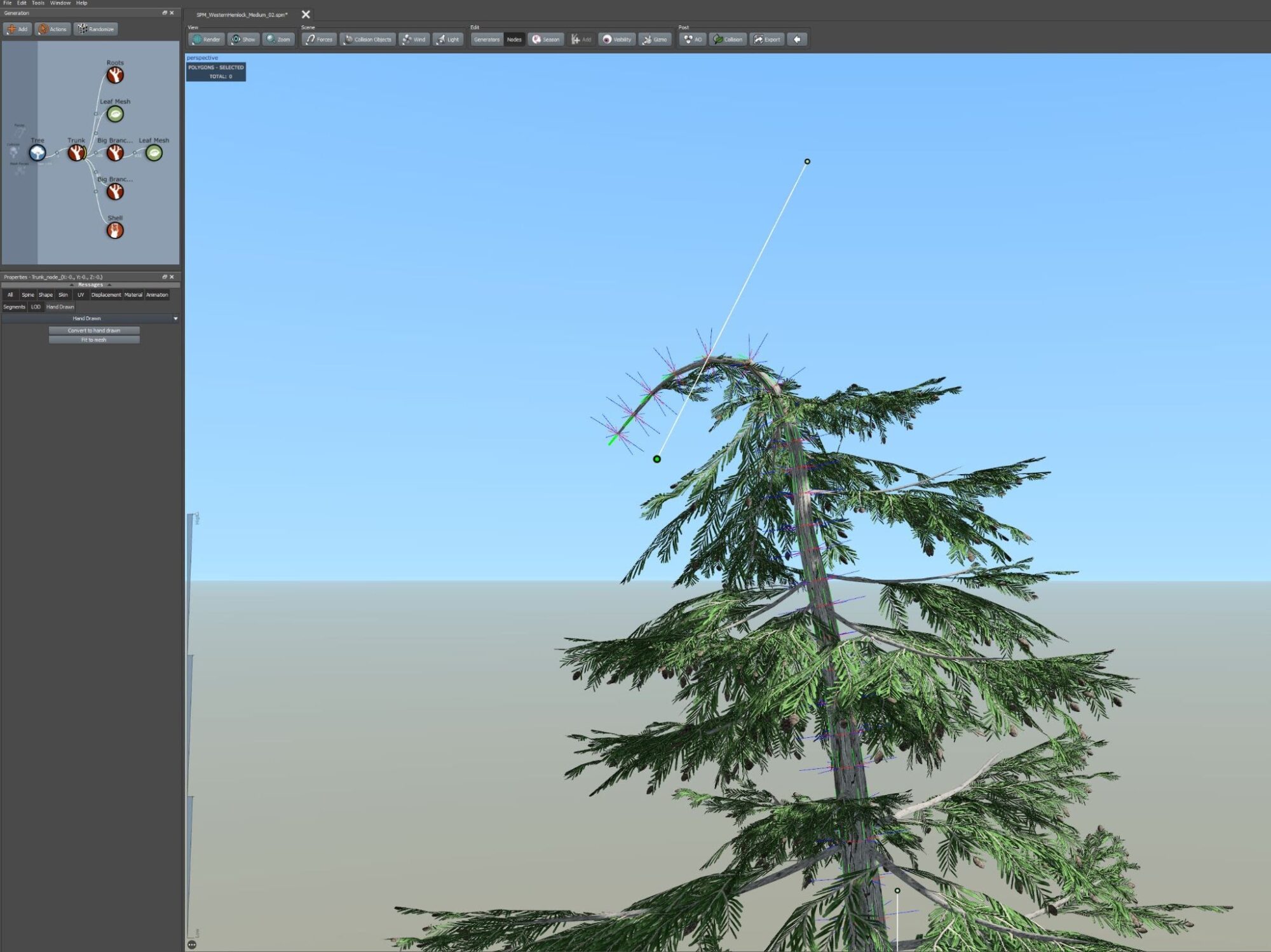Toggle the Visibility option
Screen dimensions: 1271x952
click(x=616, y=39)
